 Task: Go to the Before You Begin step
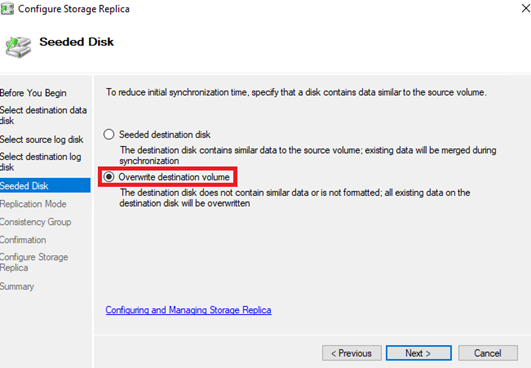pyautogui.click(x=33, y=93)
